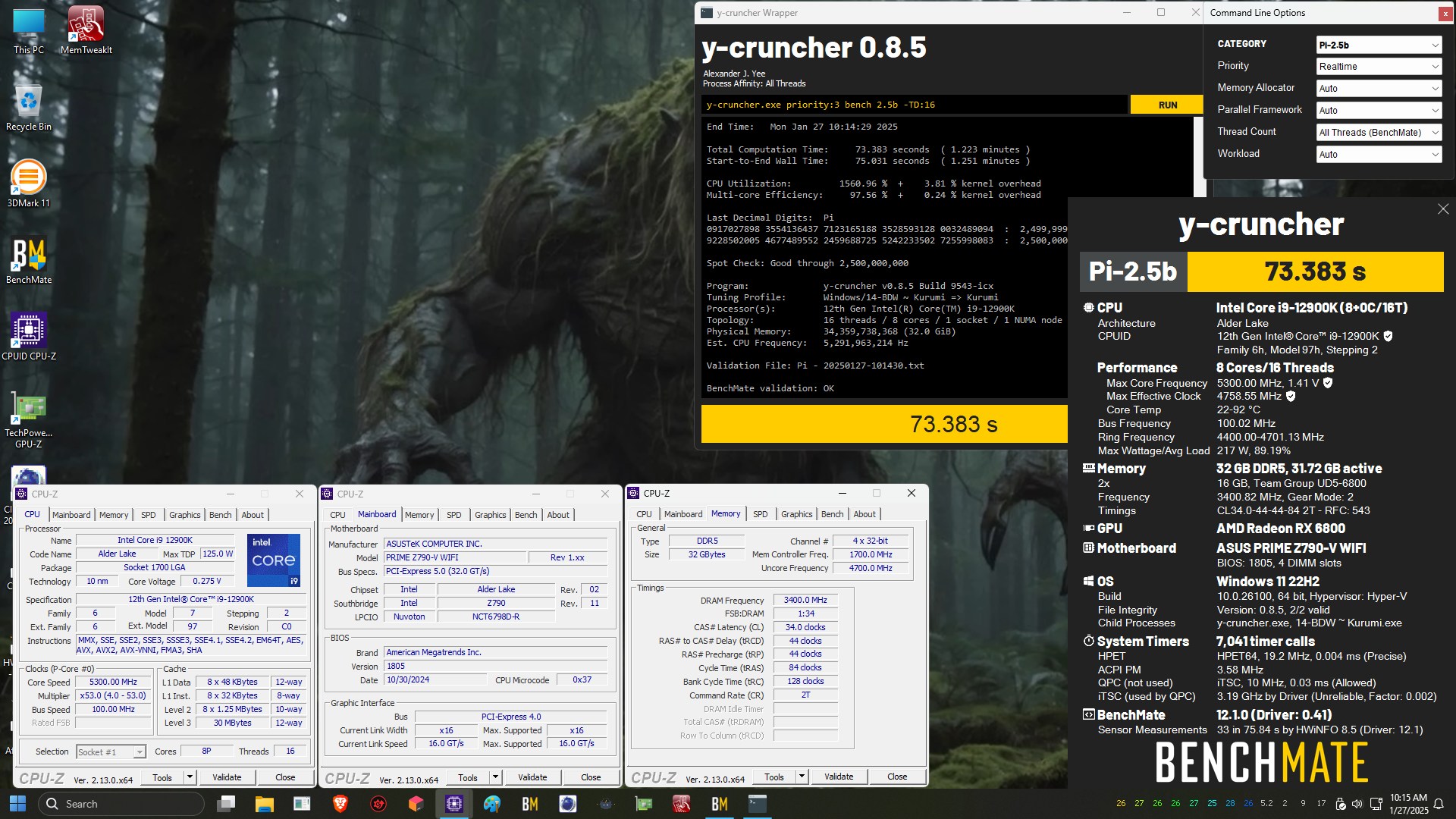This screenshot has width=1456, height=819.
Task: Open the Socket #1 selection dropdown in CPU-Z
Action: click(111, 752)
